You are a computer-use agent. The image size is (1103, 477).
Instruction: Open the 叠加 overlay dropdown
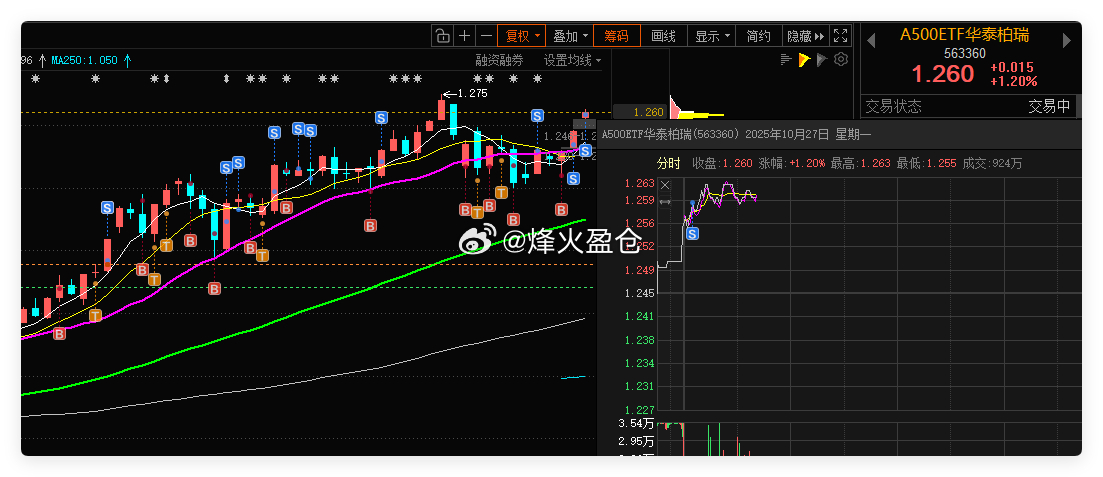click(x=569, y=36)
